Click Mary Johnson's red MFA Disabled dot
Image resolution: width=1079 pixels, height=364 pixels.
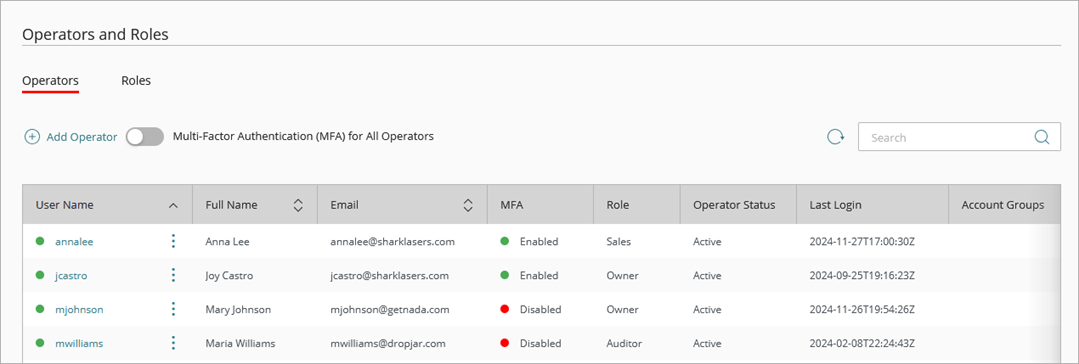[x=505, y=309]
